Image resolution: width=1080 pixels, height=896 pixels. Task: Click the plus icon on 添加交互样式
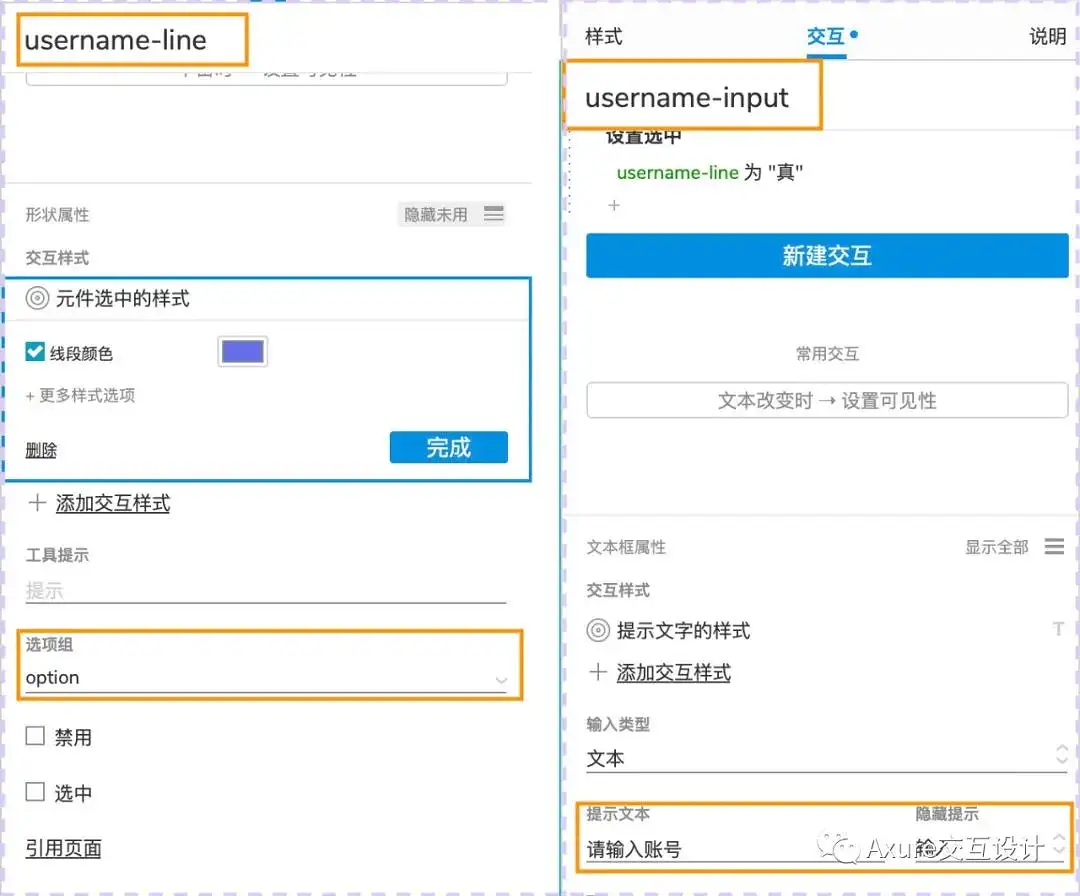tap(37, 503)
